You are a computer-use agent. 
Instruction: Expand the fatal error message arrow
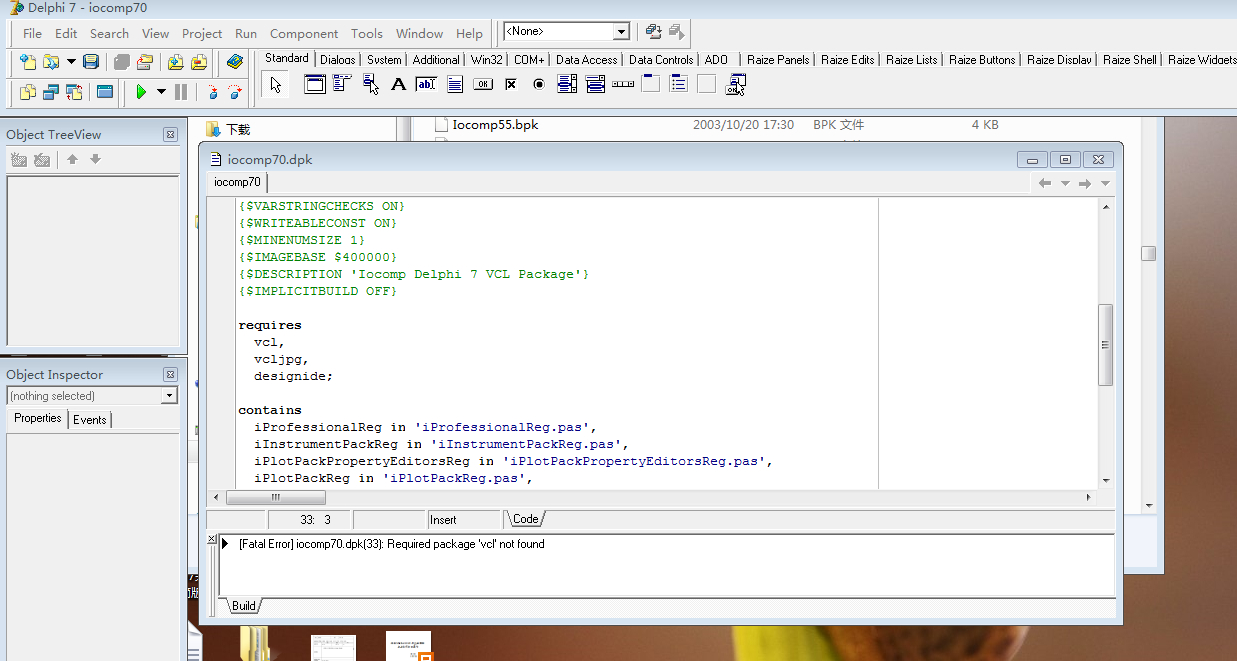226,544
